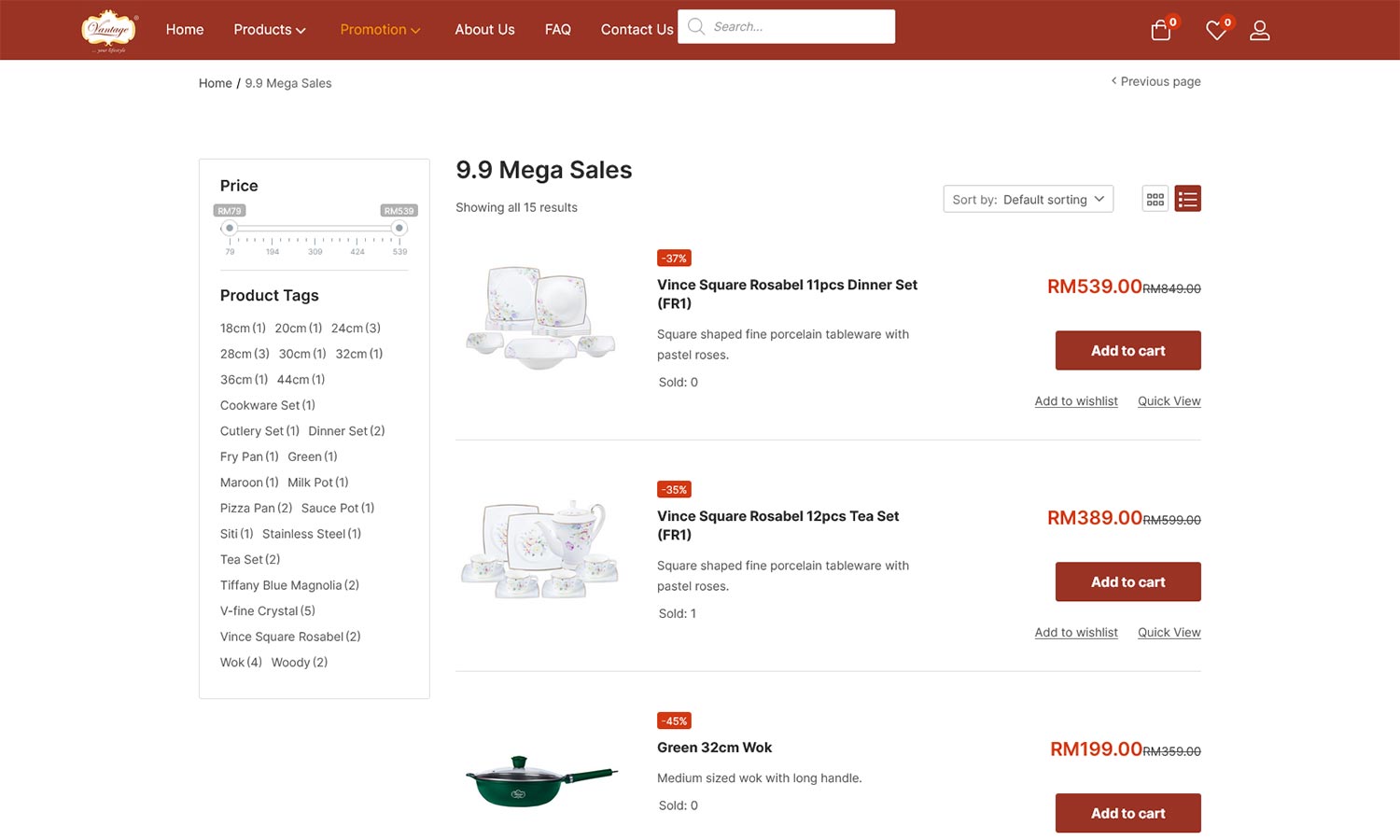Click the minimum price slider handle
Image resolution: width=1400 pixels, height=840 pixels.
230,228
